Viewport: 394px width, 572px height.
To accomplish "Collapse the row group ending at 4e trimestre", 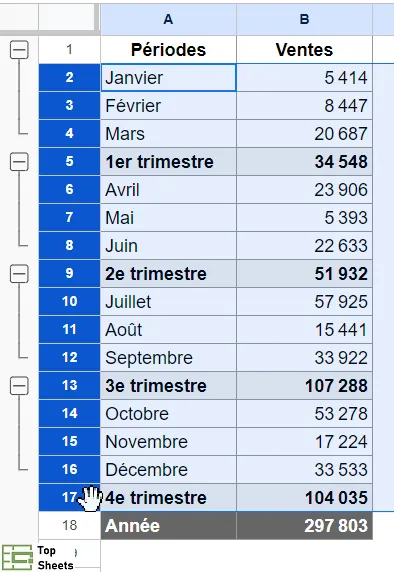I will (x=19, y=386).
